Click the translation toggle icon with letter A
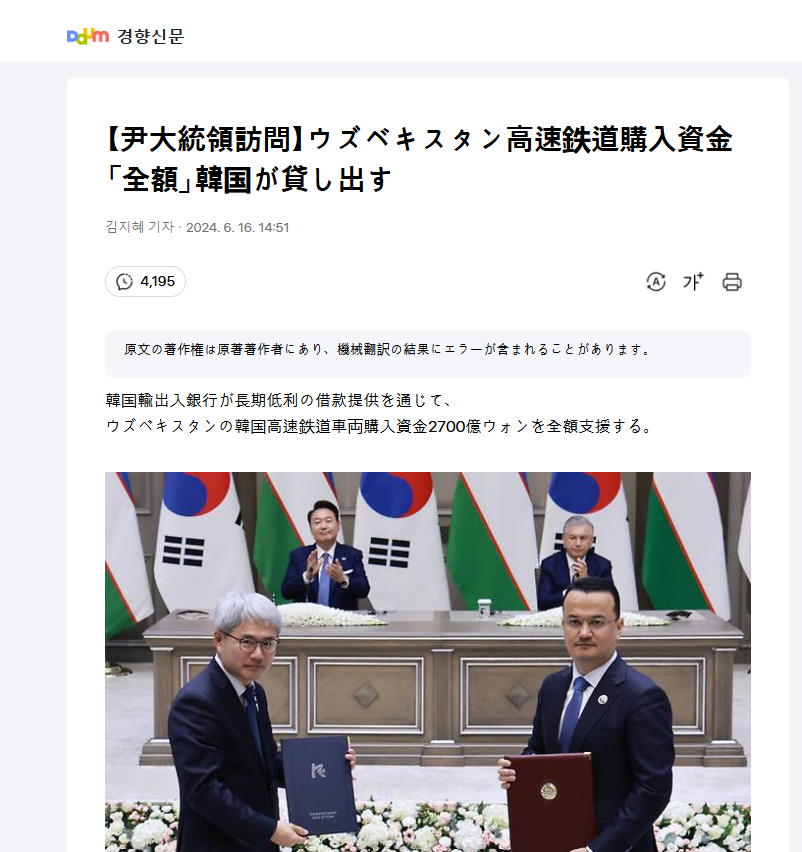Viewport: 802px width, 852px height. pyautogui.click(x=656, y=281)
